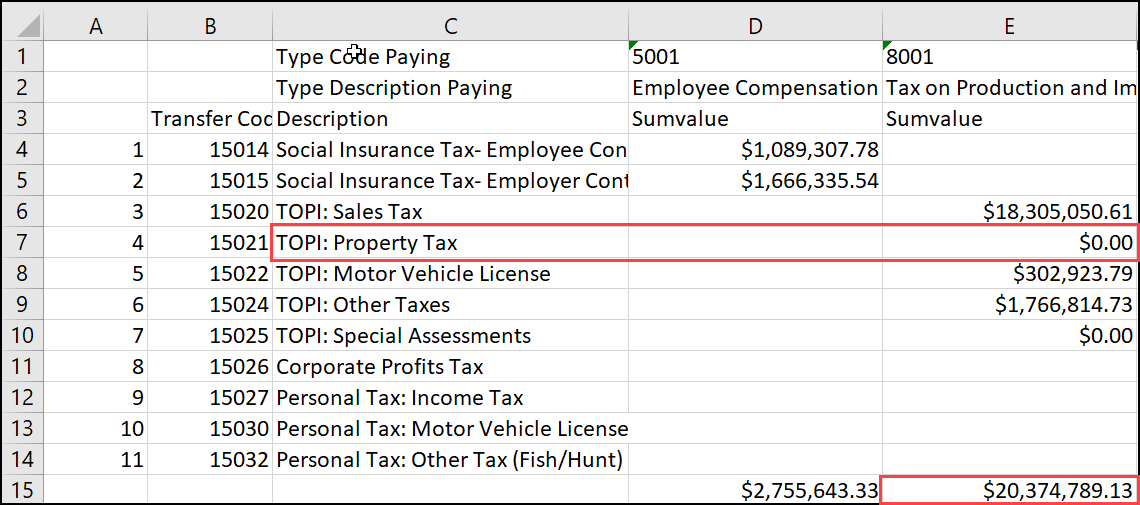
Task: Select column B header
Action: (210, 25)
